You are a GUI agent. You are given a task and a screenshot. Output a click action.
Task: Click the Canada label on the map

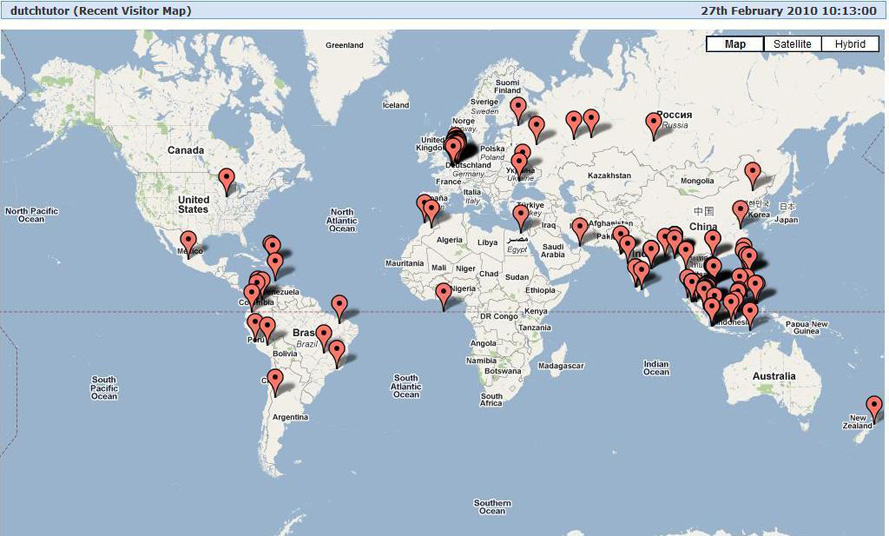coord(185,150)
